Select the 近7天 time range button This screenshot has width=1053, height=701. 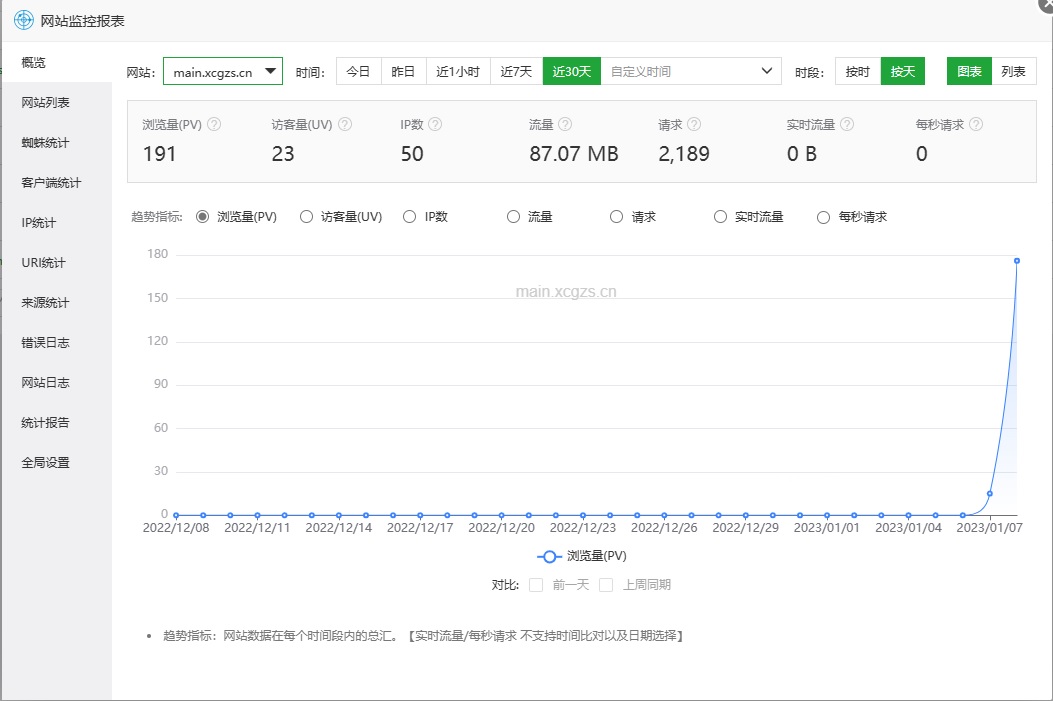pos(516,71)
